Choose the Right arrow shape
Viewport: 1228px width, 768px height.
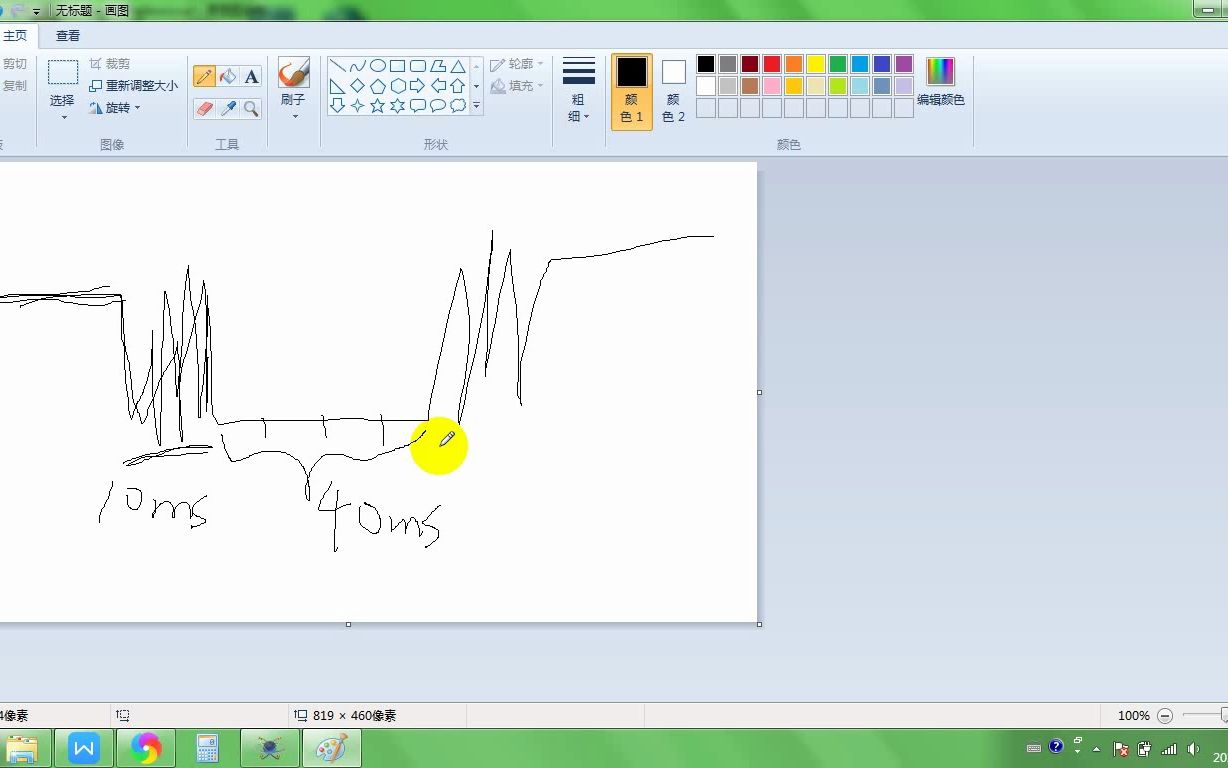click(418, 86)
